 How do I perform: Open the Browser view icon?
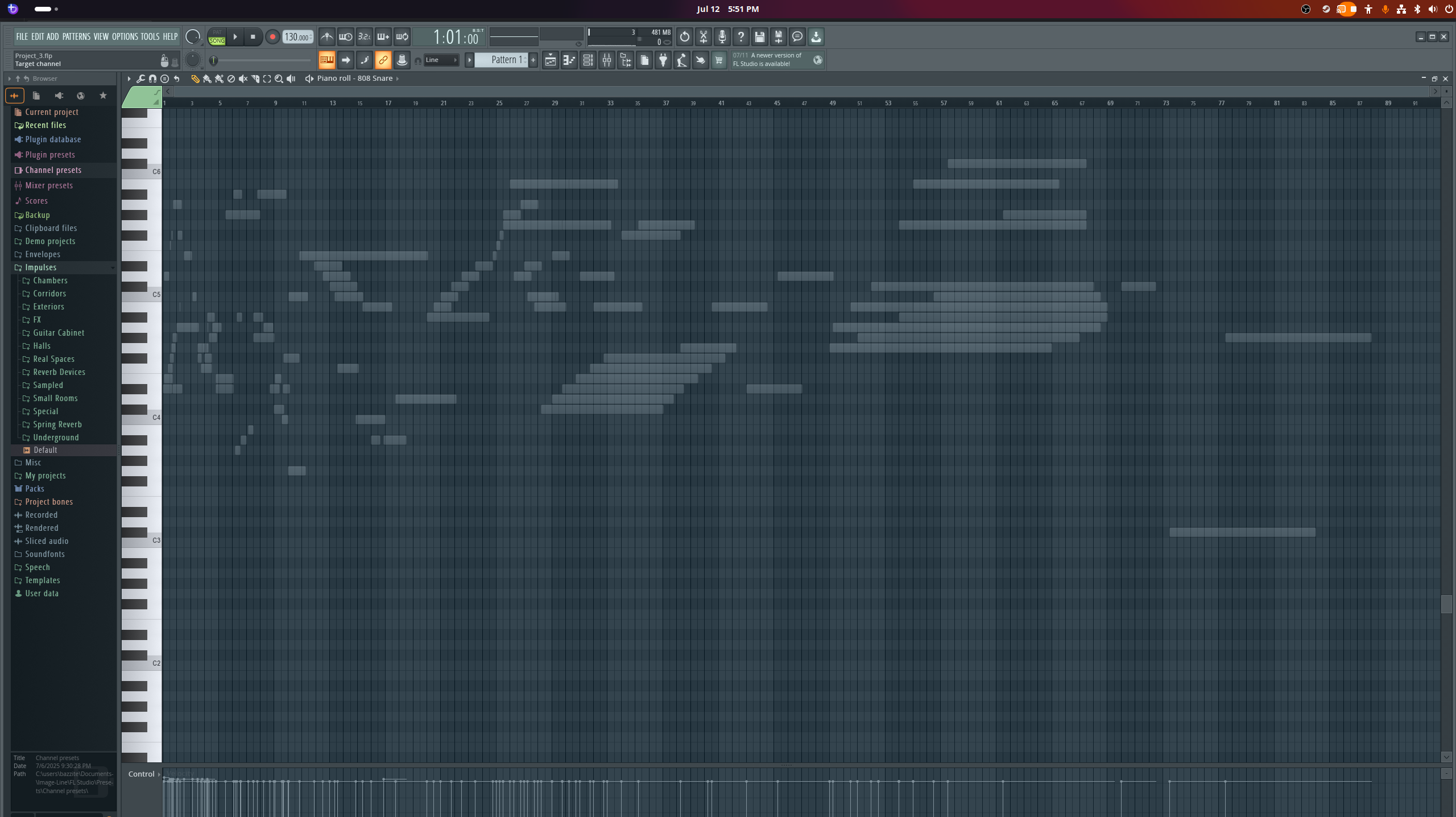pyautogui.click(x=626, y=60)
